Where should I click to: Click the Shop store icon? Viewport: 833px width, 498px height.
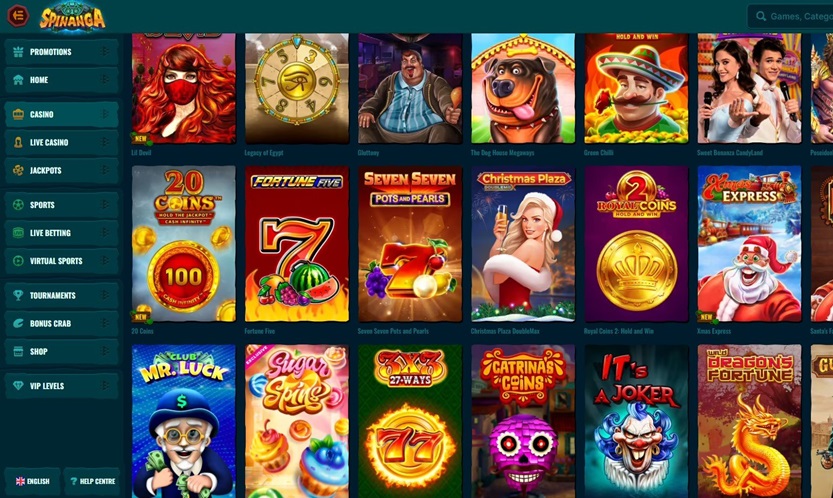(x=18, y=351)
